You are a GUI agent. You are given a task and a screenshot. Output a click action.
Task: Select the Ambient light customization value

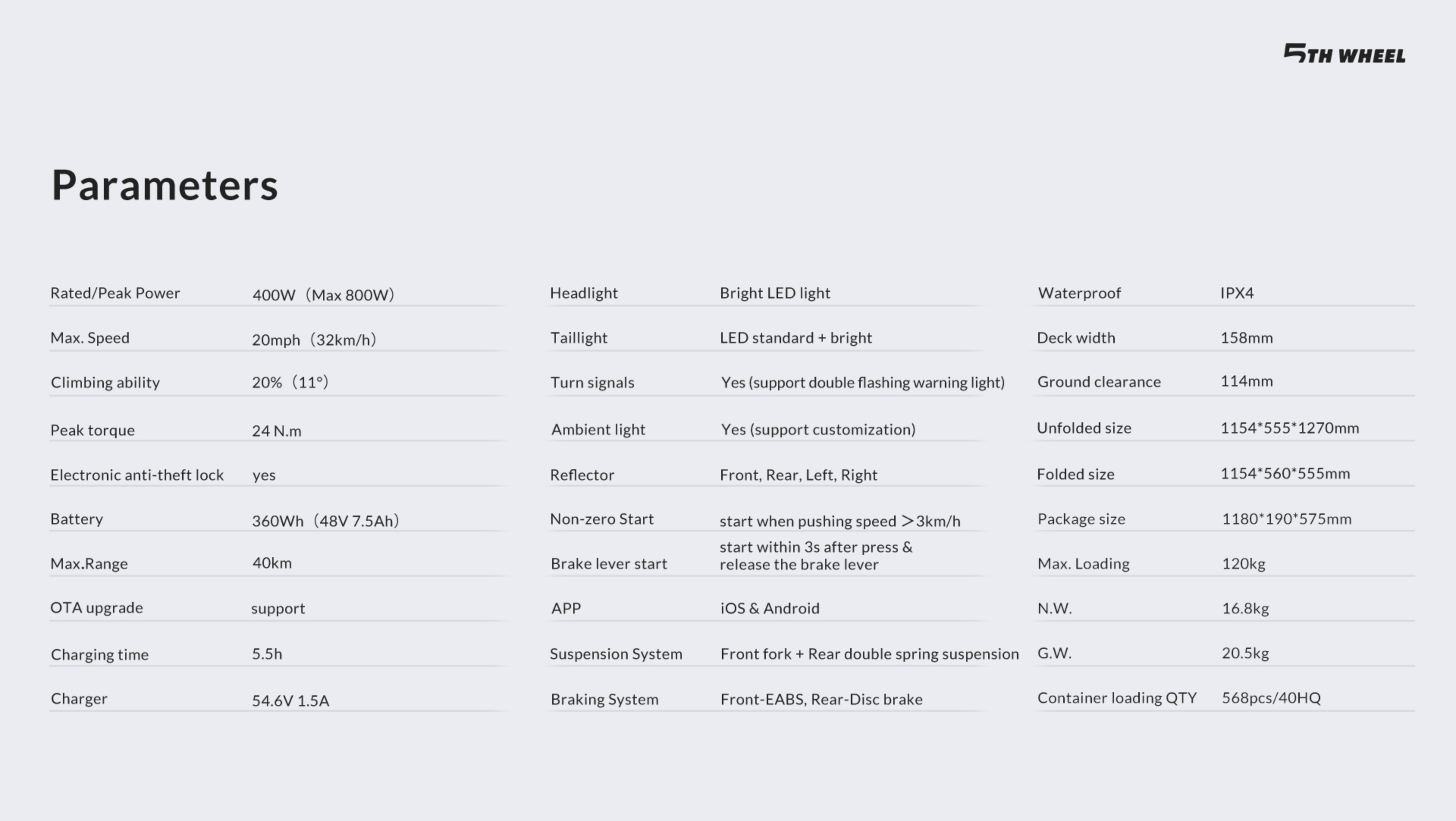[818, 429]
